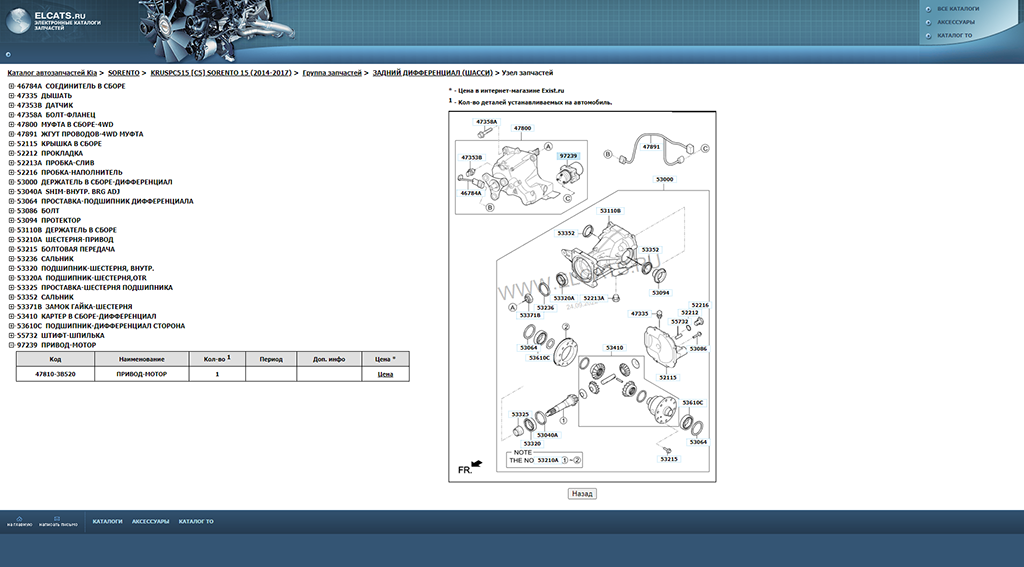The width and height of the screenshot is (1024, 567).
Task: Click the home icon in footer
Action: point(19,518)
